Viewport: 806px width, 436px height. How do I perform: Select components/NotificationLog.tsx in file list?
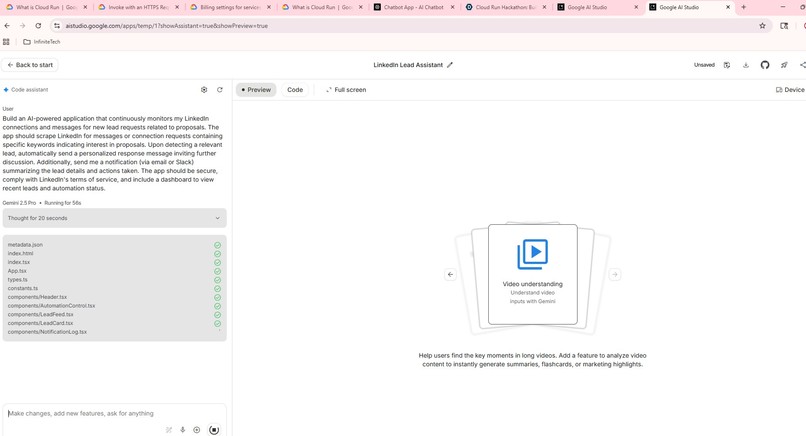(47, 332)
